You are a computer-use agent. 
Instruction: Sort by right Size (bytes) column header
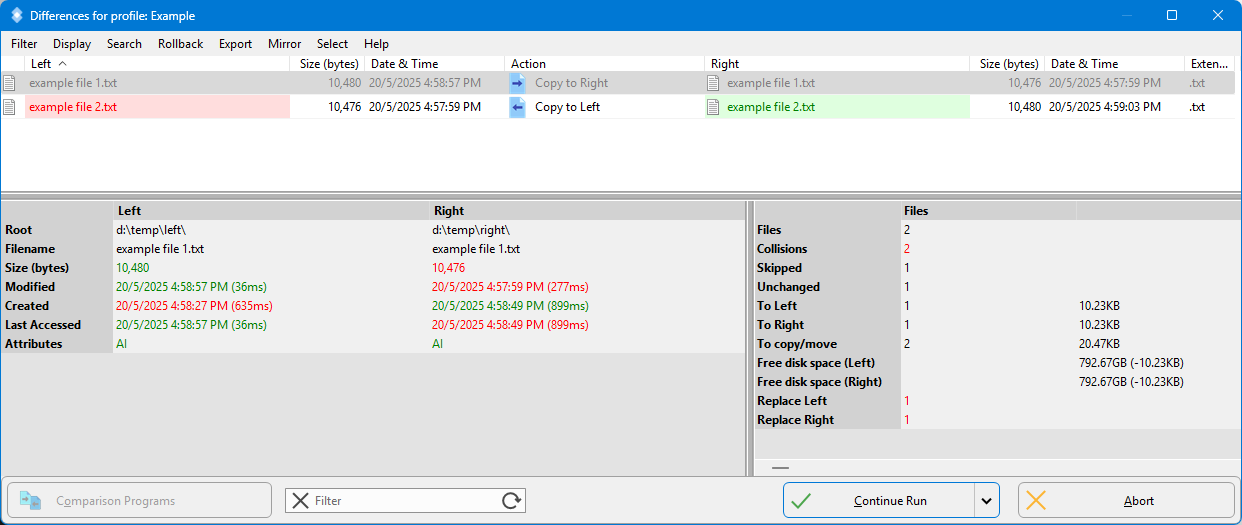tap(1008, 64)
